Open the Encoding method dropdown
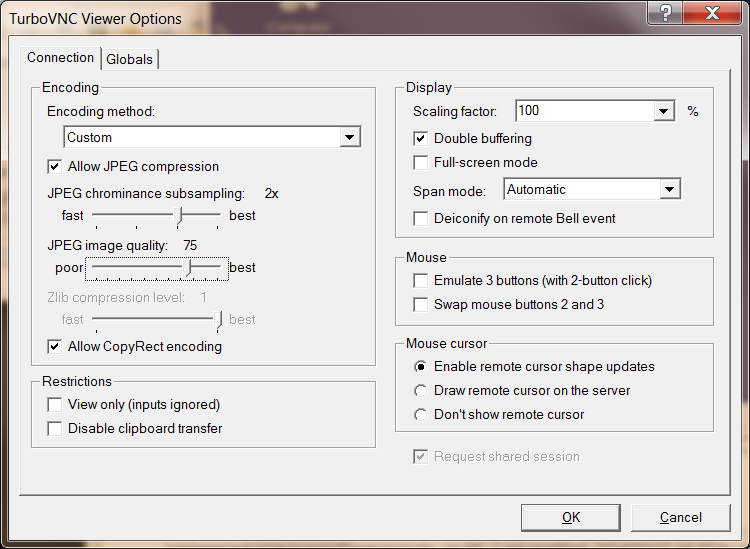The height and width of the screenshot is (549, 750). [212, 137]
